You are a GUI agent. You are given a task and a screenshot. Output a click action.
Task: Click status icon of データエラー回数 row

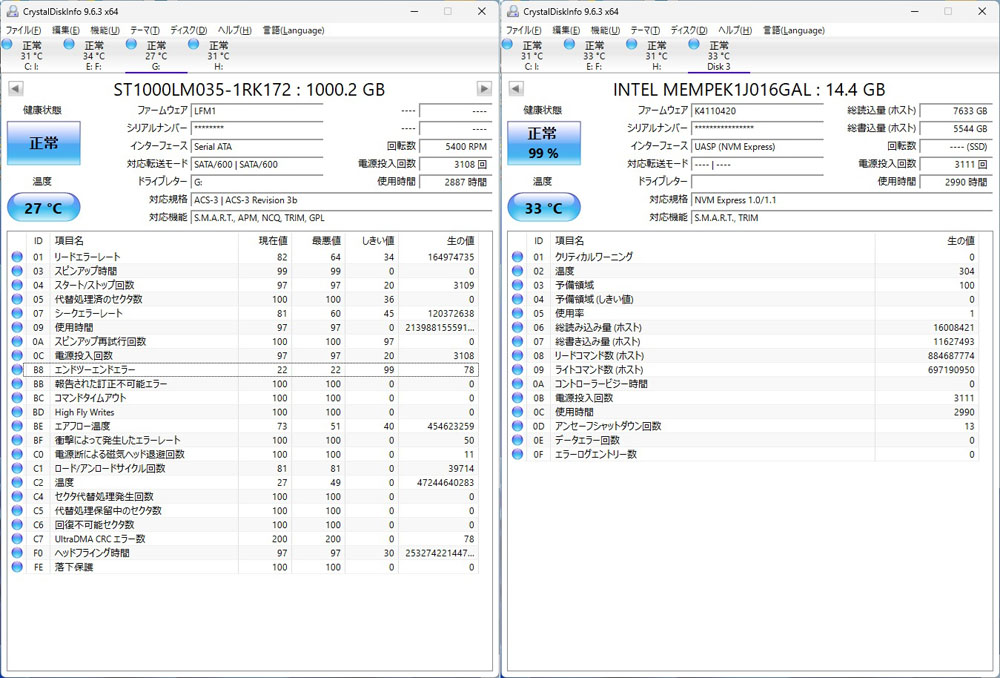[517, 440]
